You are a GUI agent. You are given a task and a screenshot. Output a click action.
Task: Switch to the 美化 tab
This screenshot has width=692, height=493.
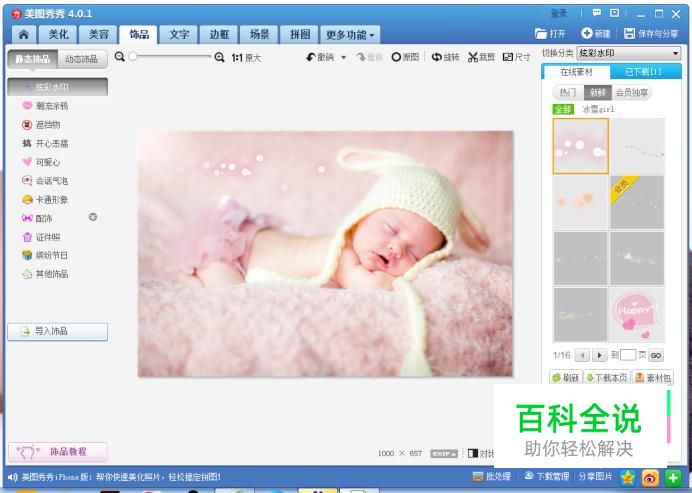58,34
